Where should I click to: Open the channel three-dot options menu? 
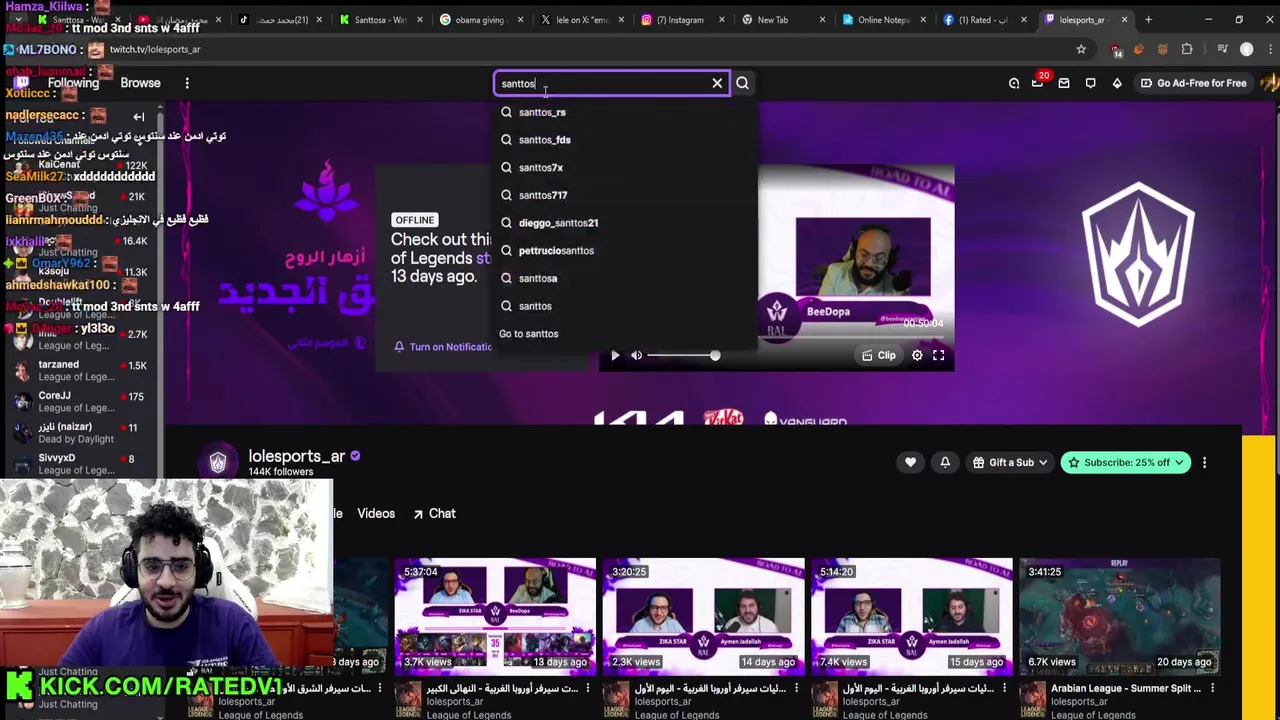coord(1204,462)
